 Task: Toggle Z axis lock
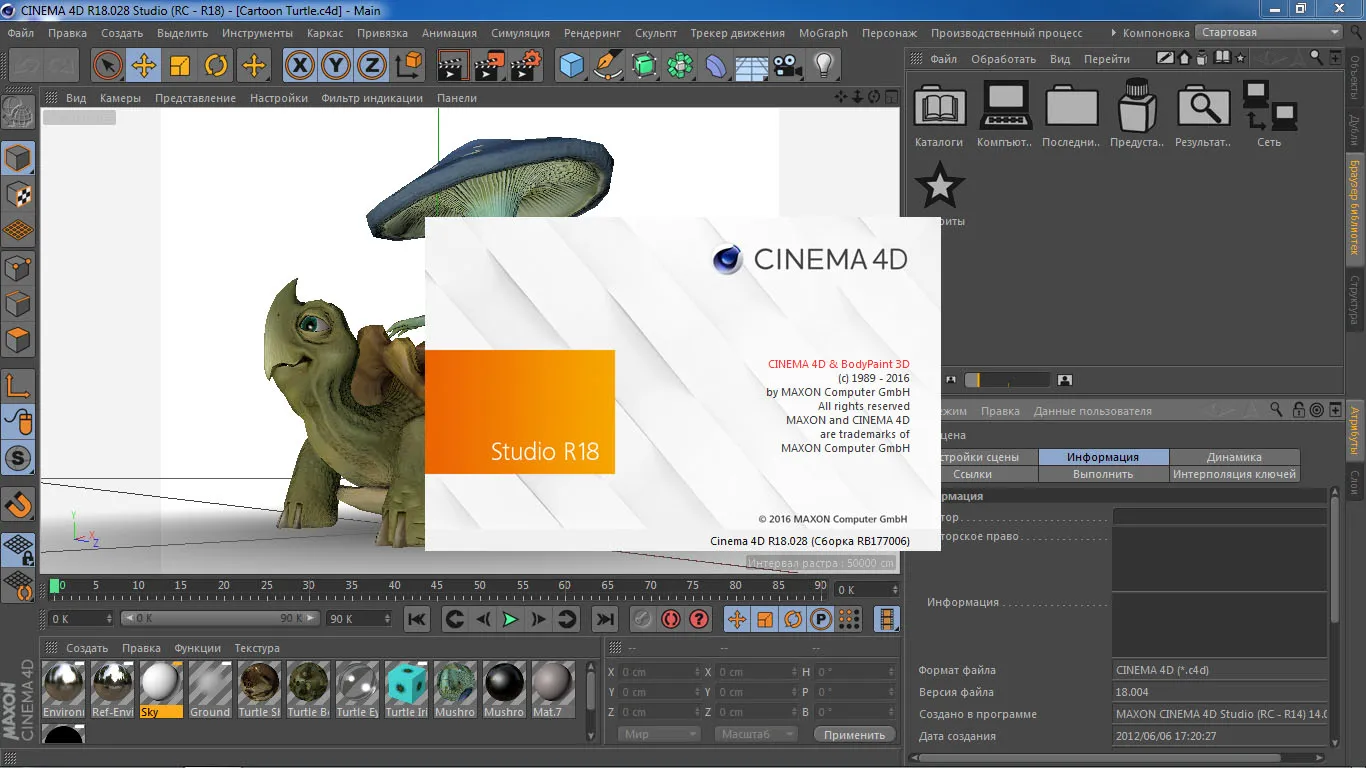[371, 66]
